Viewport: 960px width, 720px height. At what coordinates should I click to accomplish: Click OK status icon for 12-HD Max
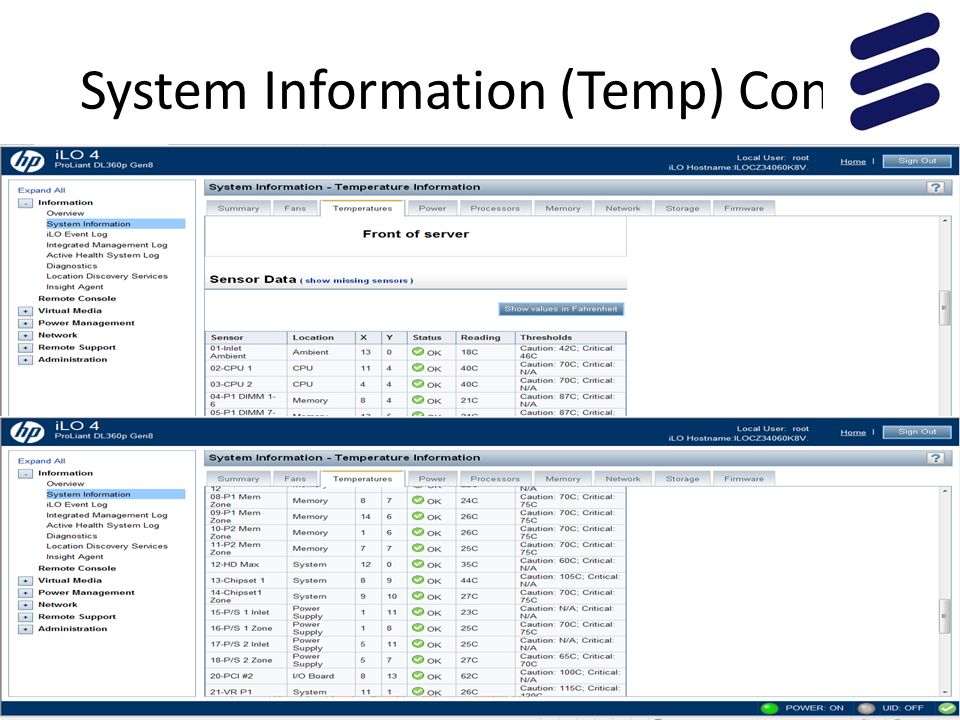click(x=418, y=563)
